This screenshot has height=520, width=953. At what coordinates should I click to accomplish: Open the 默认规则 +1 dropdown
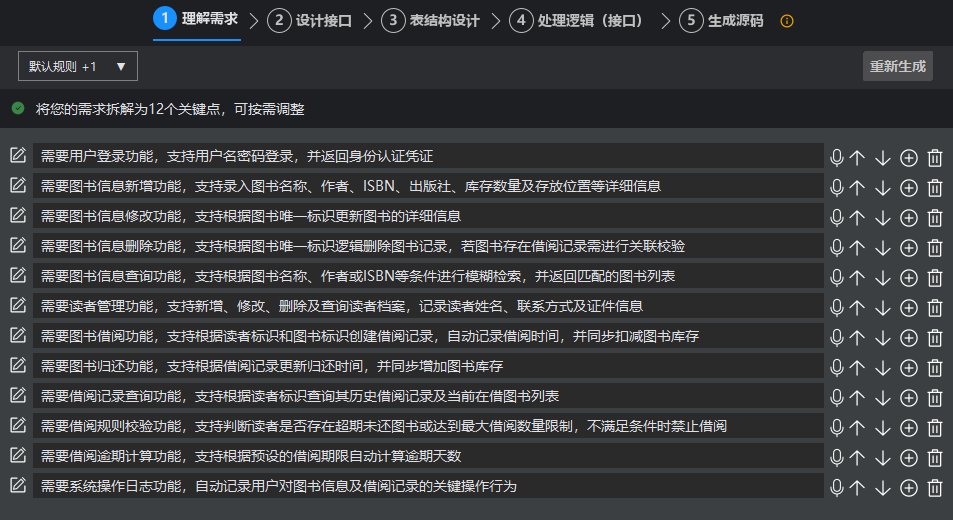click(x=78, y=66)
